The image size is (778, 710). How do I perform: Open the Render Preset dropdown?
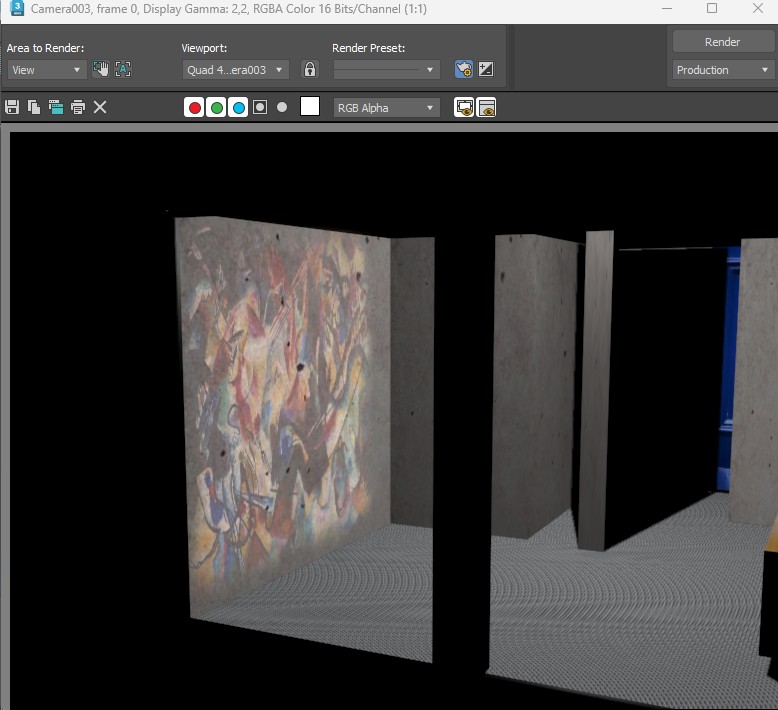[386, 70]
